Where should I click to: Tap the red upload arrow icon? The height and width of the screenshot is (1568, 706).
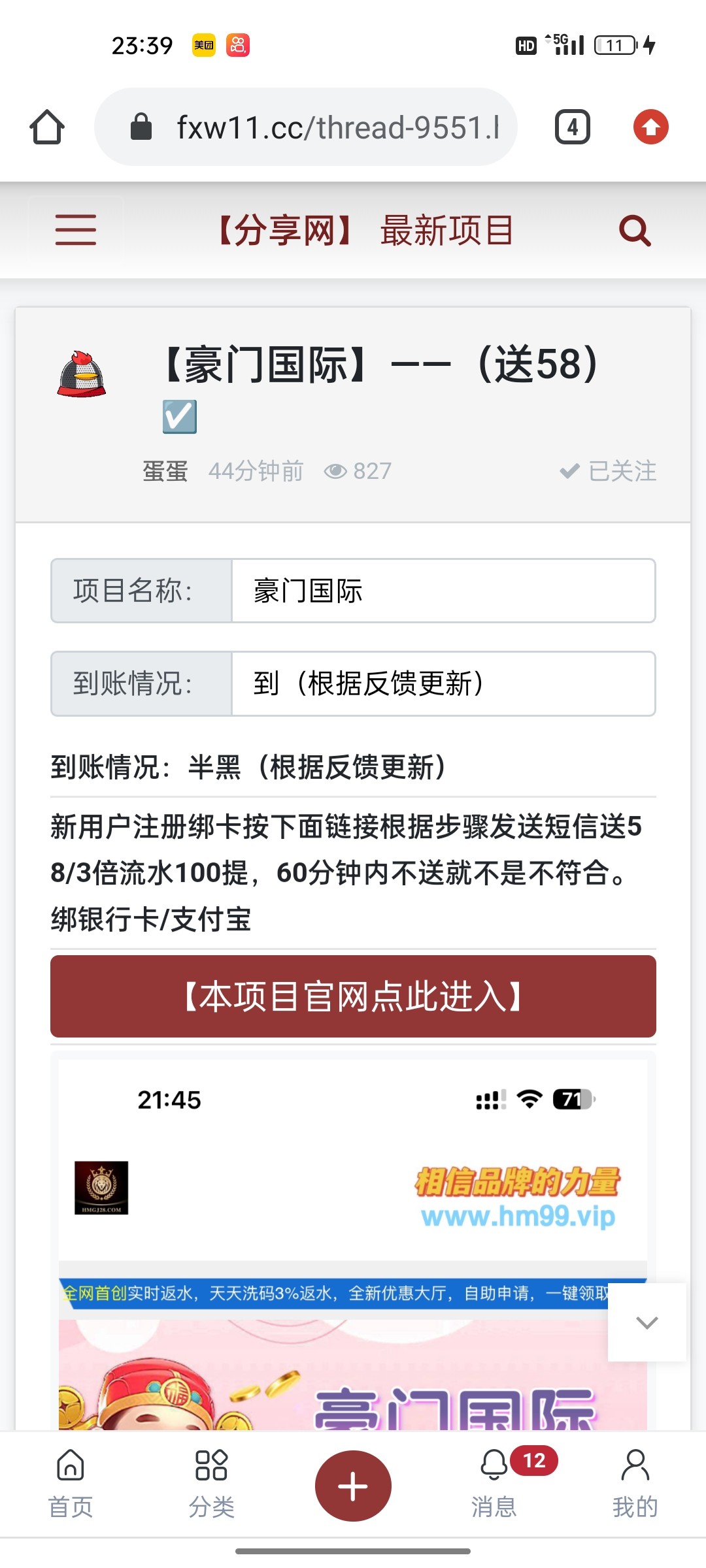tap(650, 127)
